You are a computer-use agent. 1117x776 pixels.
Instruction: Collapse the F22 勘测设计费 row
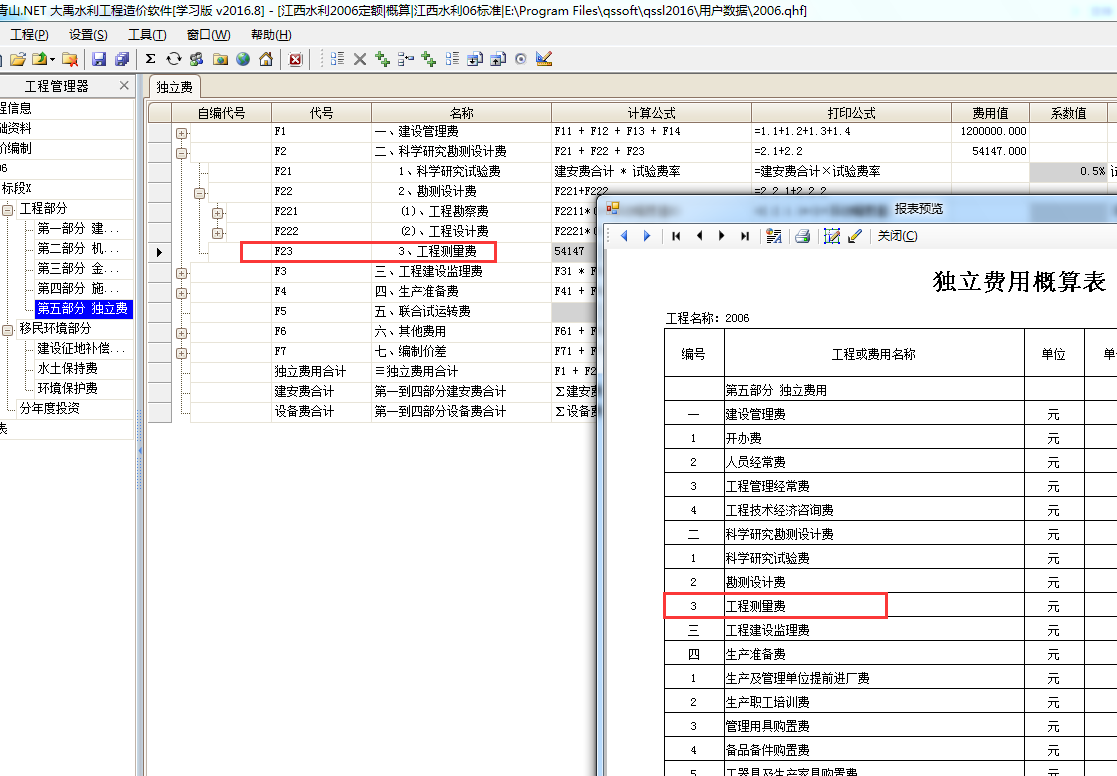200,192
